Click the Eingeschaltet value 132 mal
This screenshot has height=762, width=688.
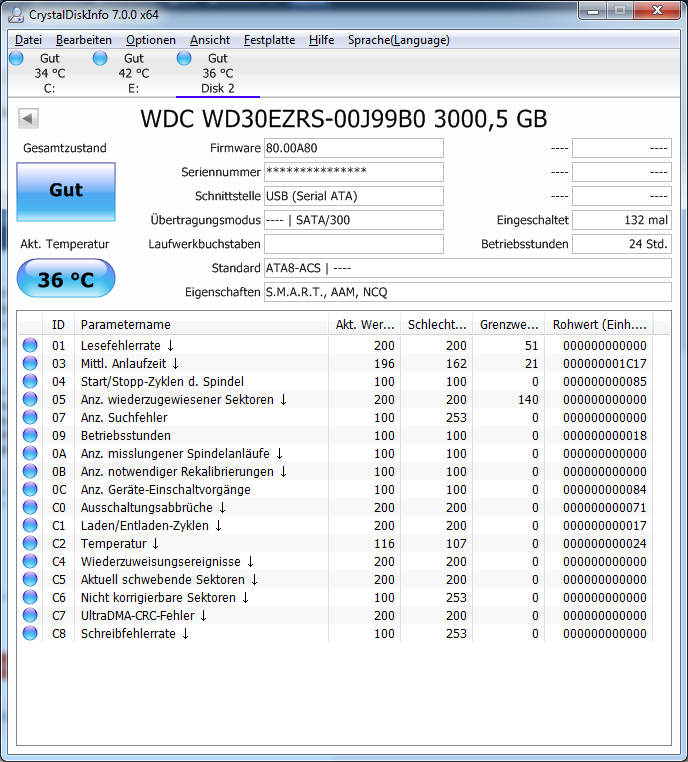[x=622, y=220]
